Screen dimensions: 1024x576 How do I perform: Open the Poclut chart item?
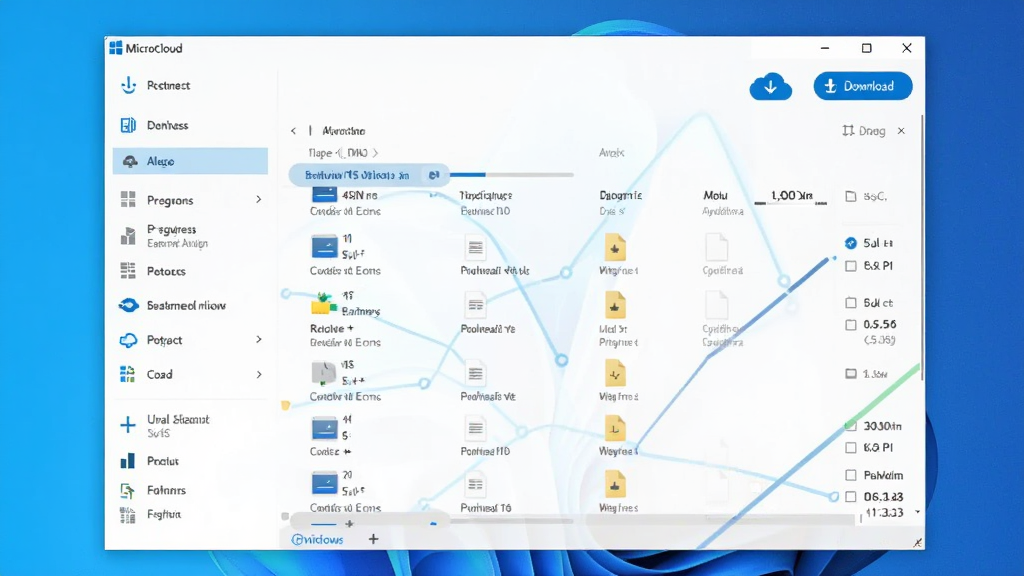pos(163,461)
